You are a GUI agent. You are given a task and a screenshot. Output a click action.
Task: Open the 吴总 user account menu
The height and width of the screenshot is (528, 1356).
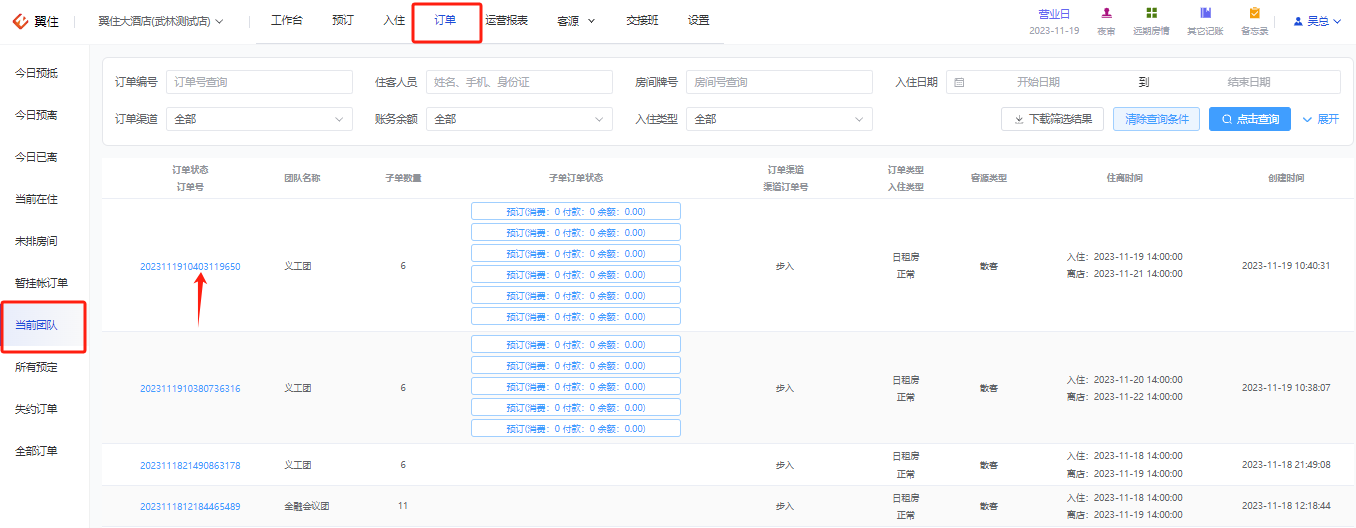(x=1318, y=21)
